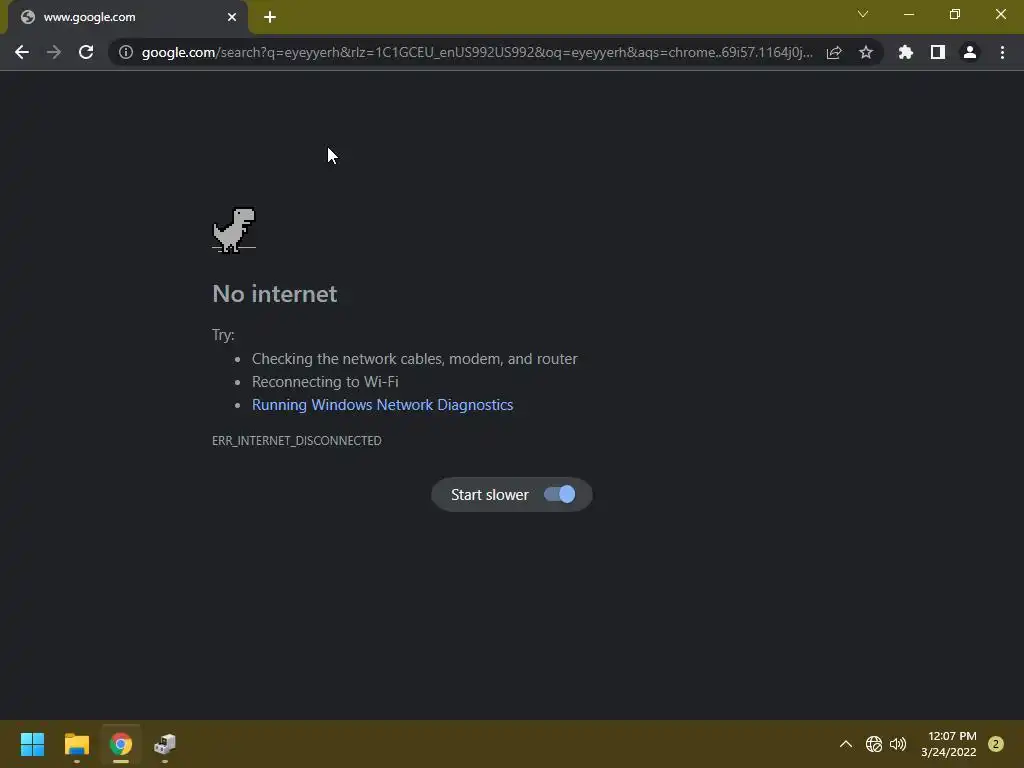
Task: Open the network globe tray icon
Action: click(874, 744)
